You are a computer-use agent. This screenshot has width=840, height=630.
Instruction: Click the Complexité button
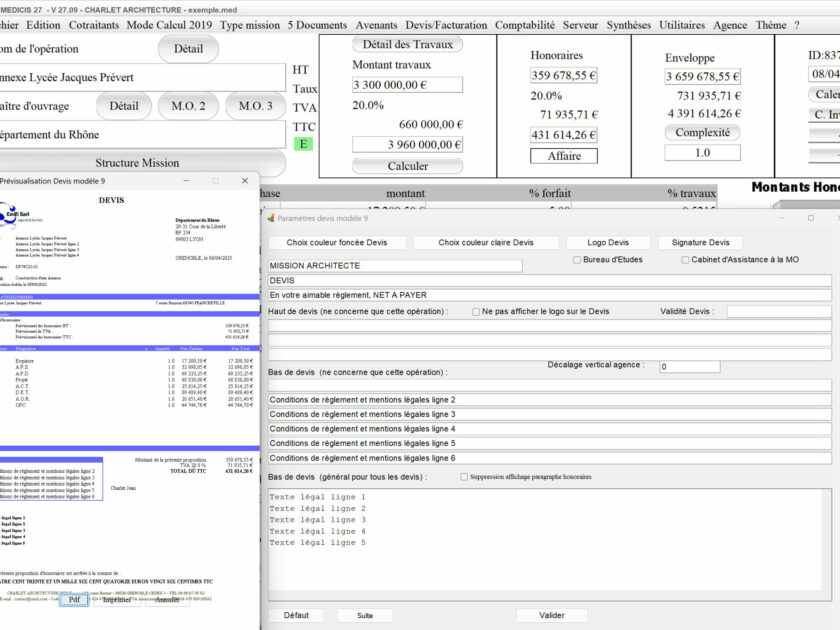click(x=702, y=132)
